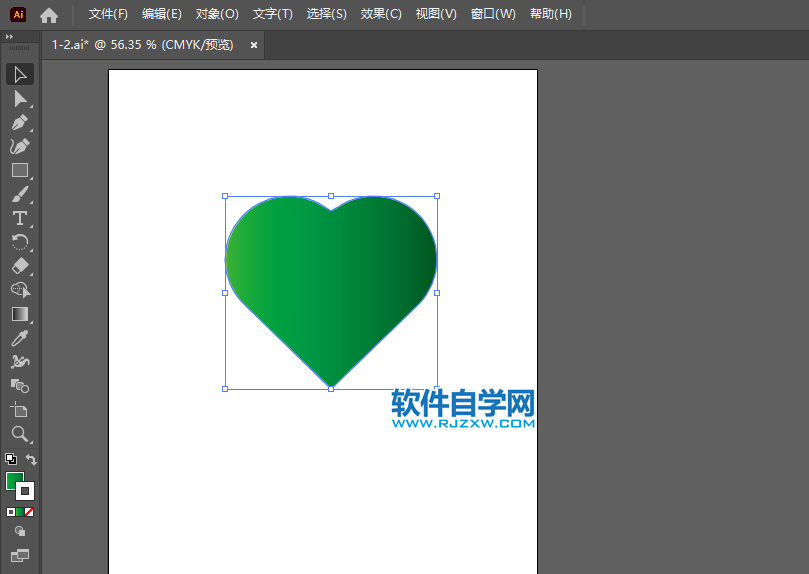Image resolution: width=809 pixels, height=574 pixels.
Task: Click the green gradient heart shape
Action: (331, 291)
